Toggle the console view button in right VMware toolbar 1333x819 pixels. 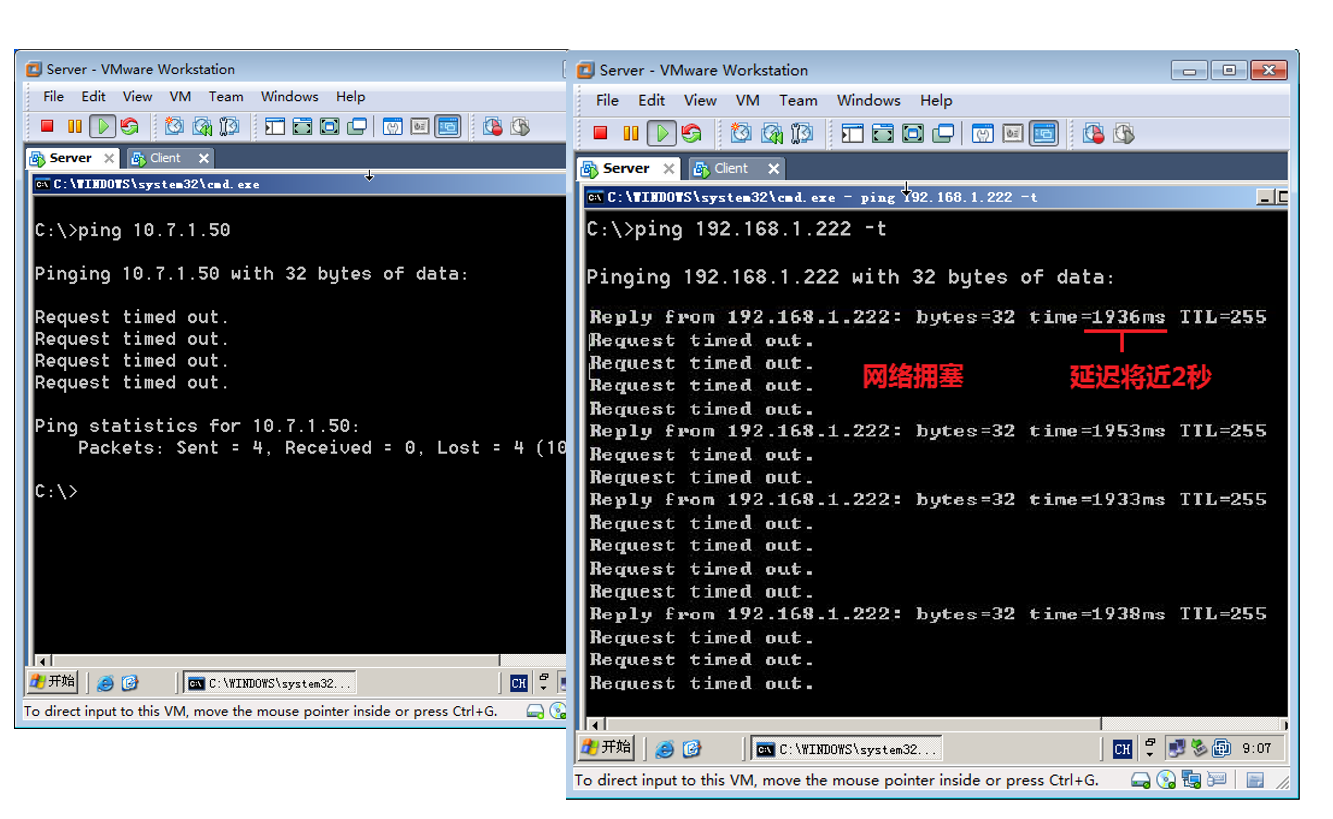pyautogui.click(x=1044, y=133)
